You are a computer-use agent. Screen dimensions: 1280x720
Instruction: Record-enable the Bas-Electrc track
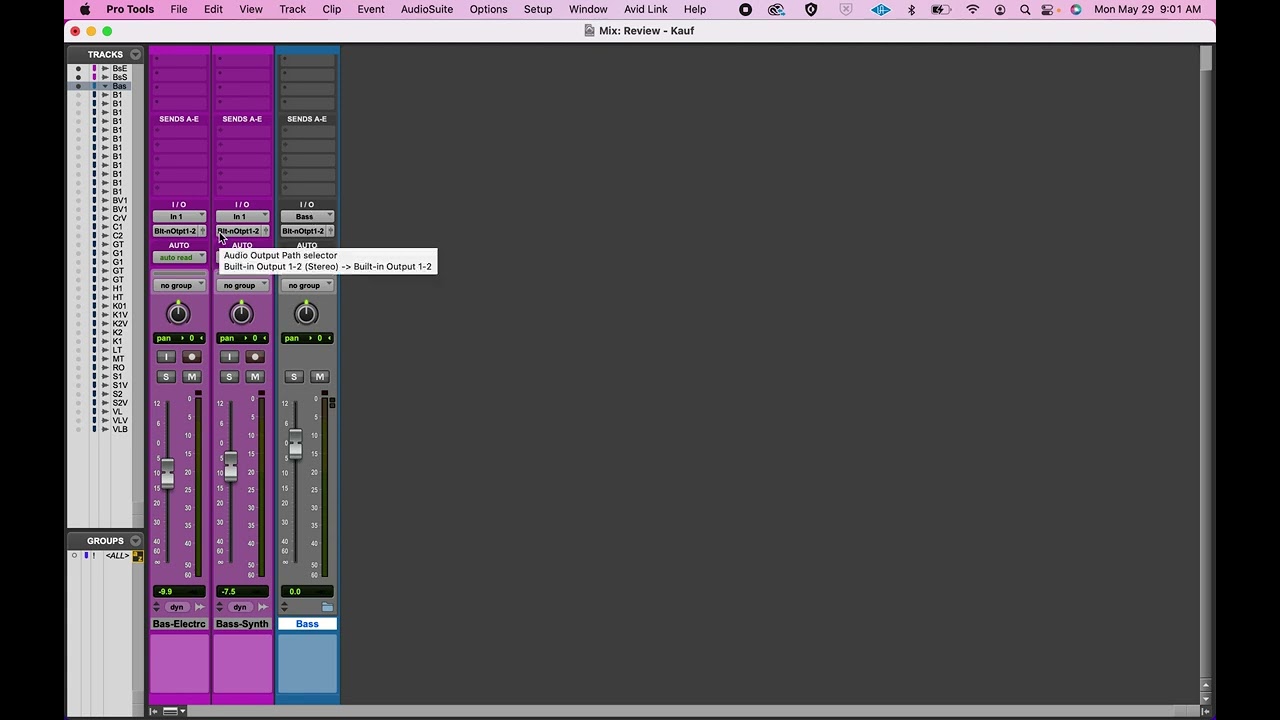pyautogui.click(x=192, y=357)
